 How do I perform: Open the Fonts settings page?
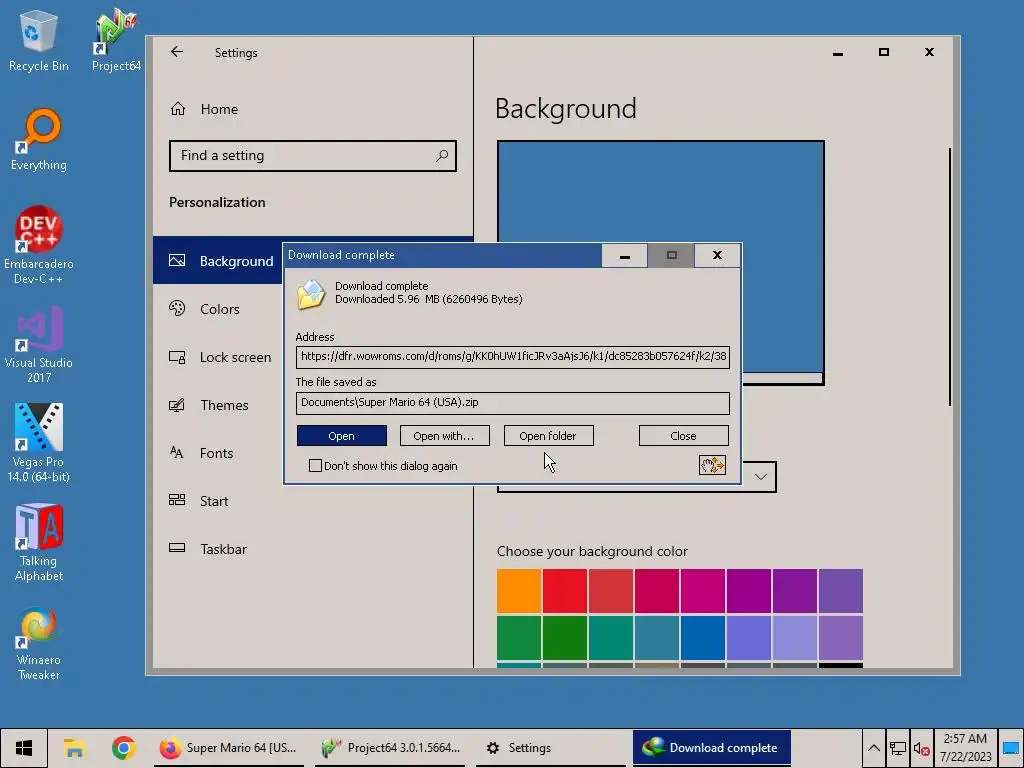(218, 453)
